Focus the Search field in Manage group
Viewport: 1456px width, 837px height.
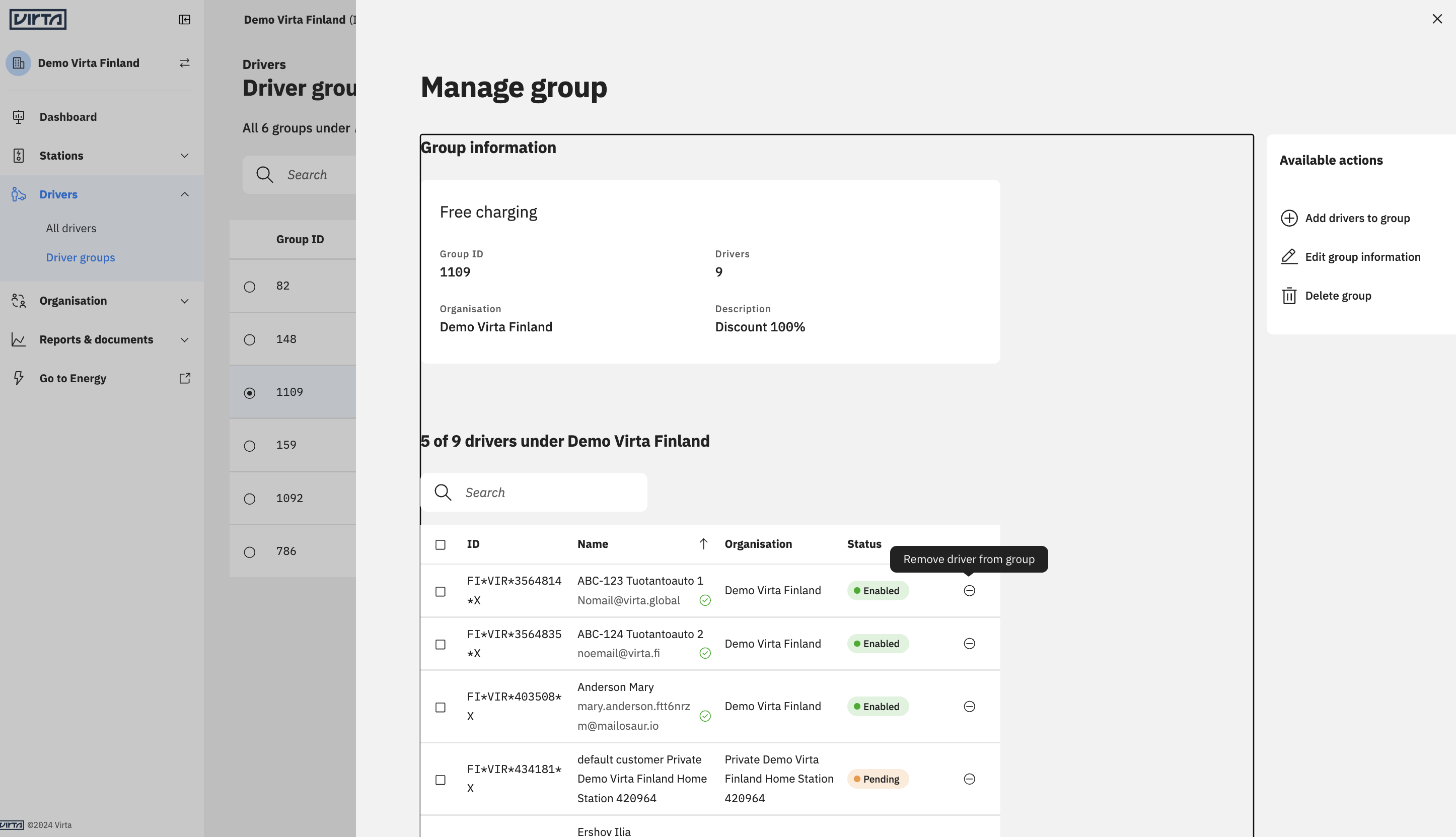click(x=534, y=492)
